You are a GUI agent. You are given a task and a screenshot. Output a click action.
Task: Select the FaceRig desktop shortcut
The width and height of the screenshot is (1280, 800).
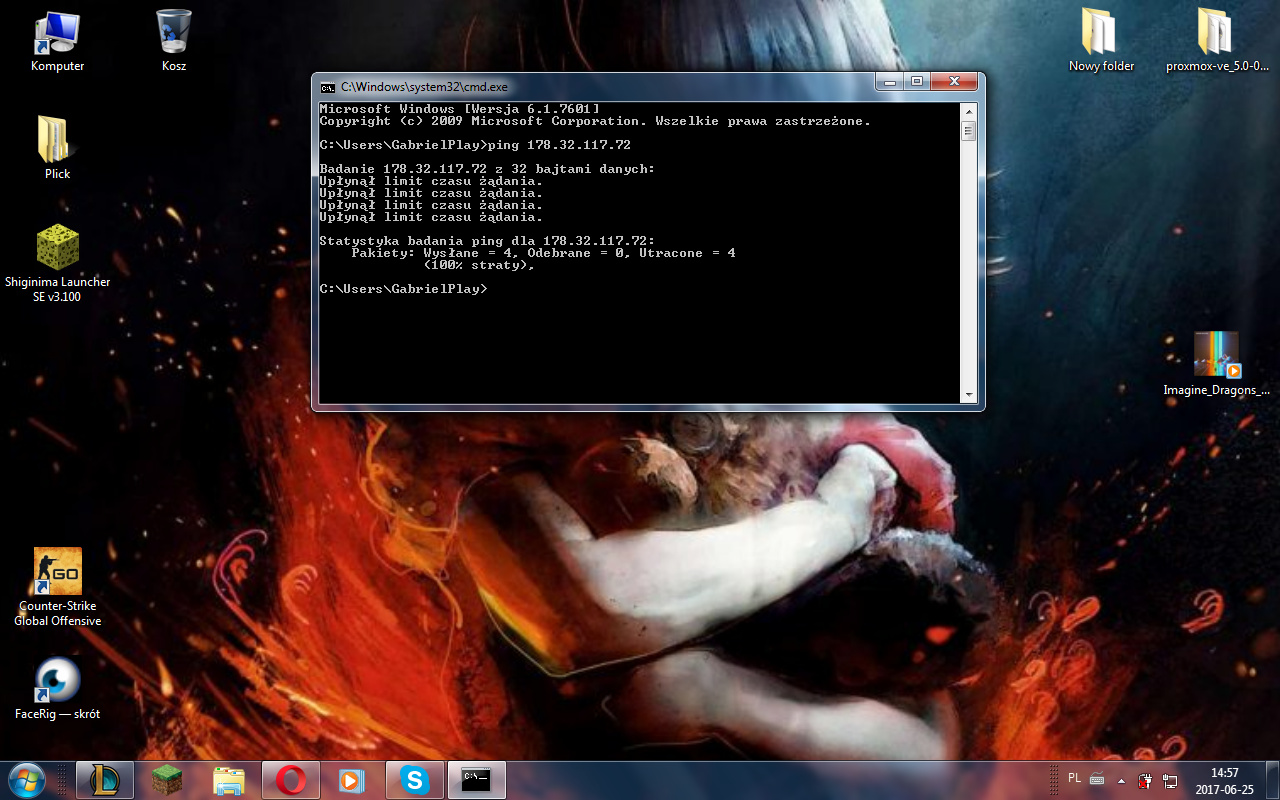click(57, 681)
